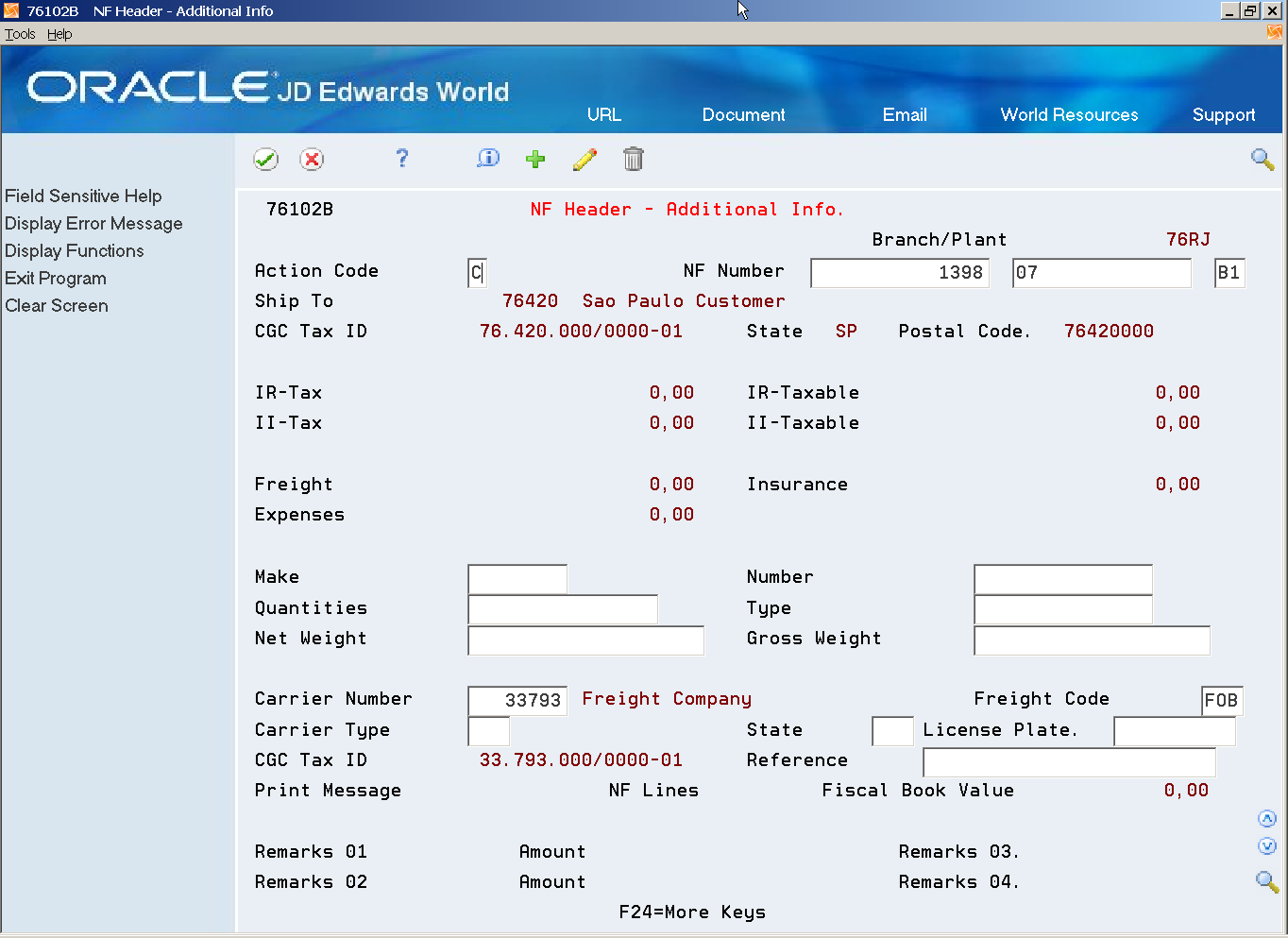Focus the Action Code field

tap(478, 273)
